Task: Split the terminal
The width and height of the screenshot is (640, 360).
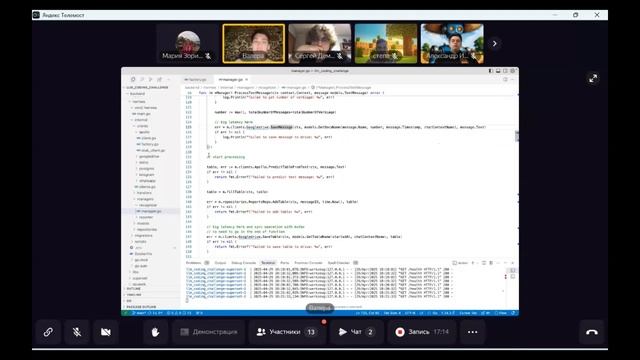Action: (484, 263)
